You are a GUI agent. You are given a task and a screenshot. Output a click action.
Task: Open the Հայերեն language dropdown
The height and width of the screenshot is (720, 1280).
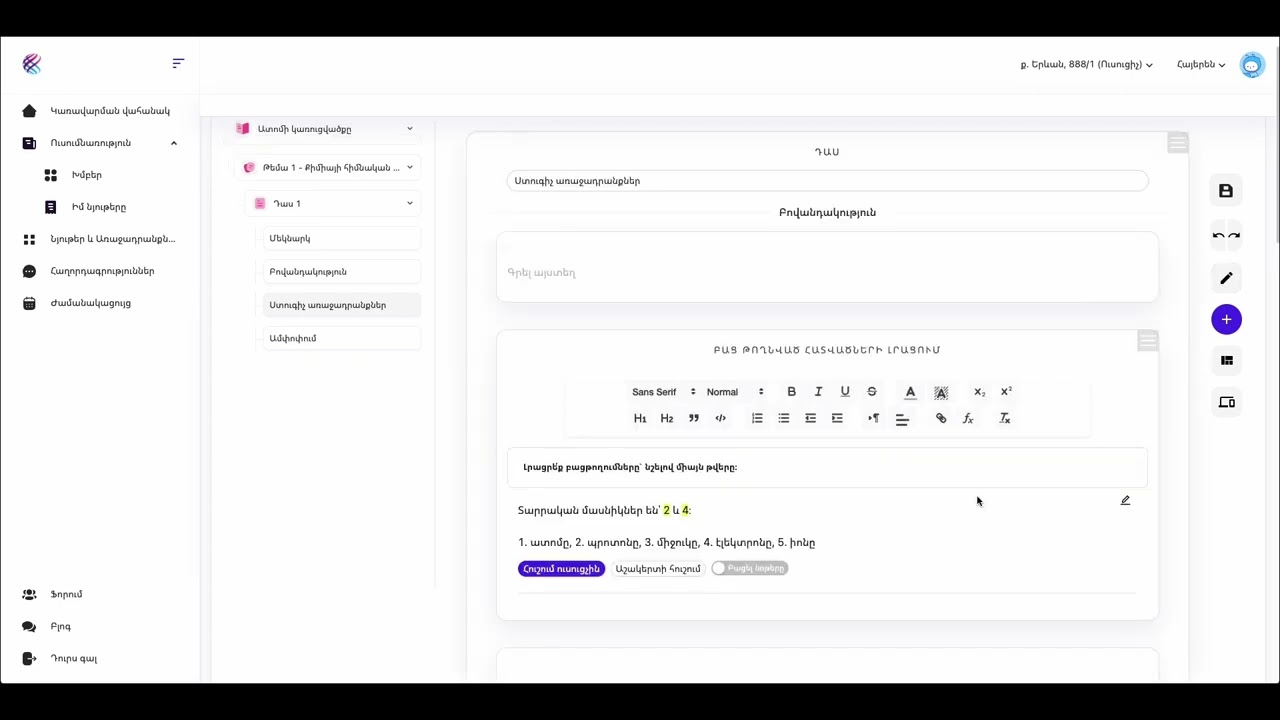point(1201,64)
